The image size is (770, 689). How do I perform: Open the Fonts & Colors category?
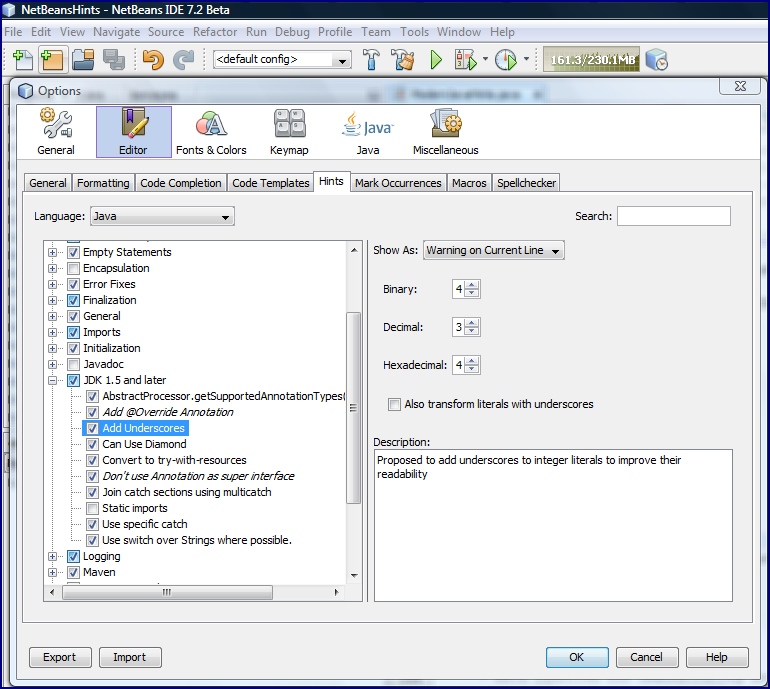211,132
